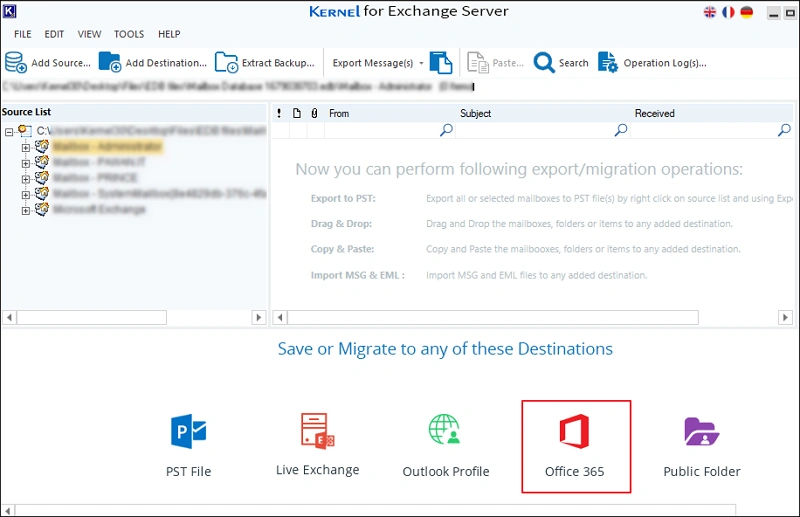Click the Subject column header
This screenshot has height=517, width=800.
coord(476,113)
